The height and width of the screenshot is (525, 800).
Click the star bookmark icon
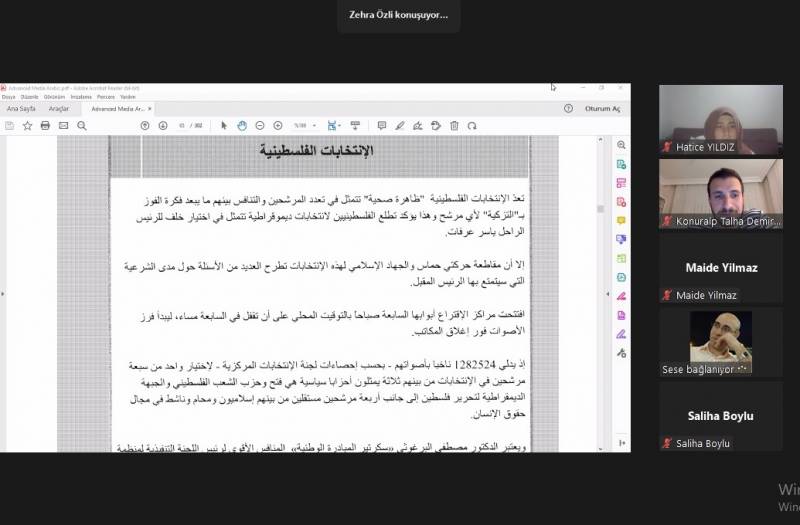pos(27,125)
